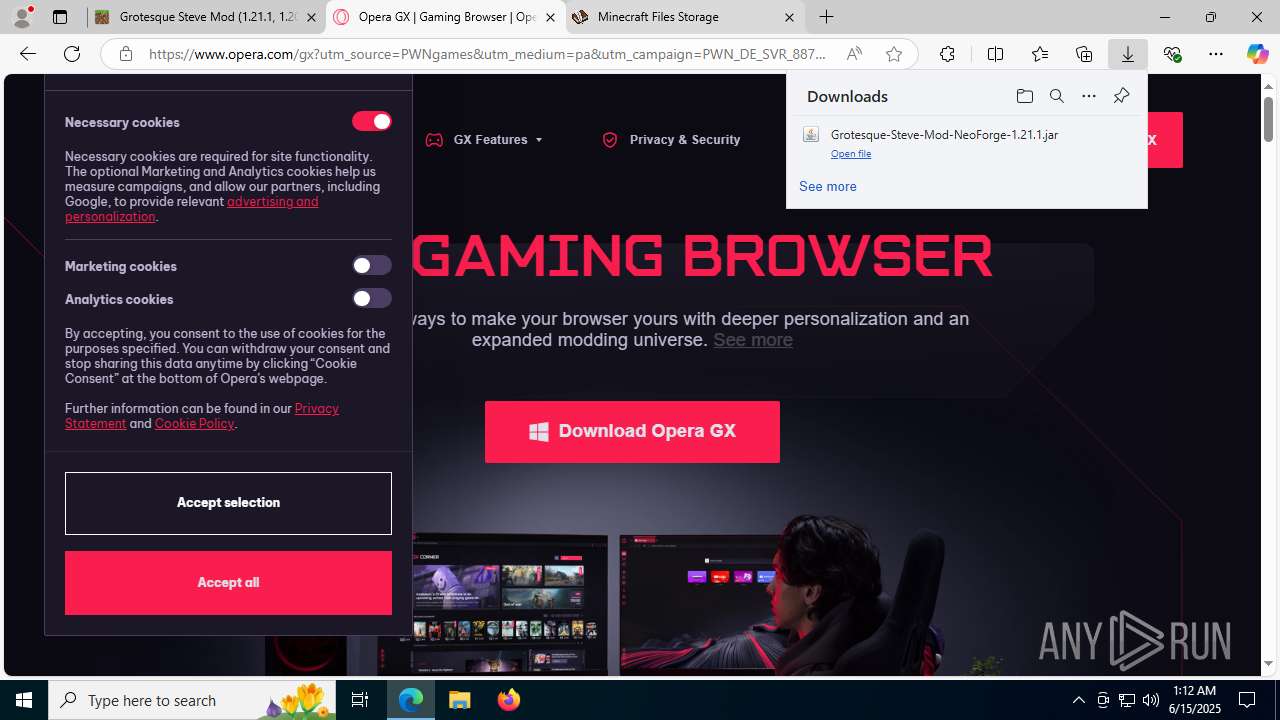Close the Minecraft Files Storage tab
The width and height of the screenshot is (1280, 720).
[789, 17]
